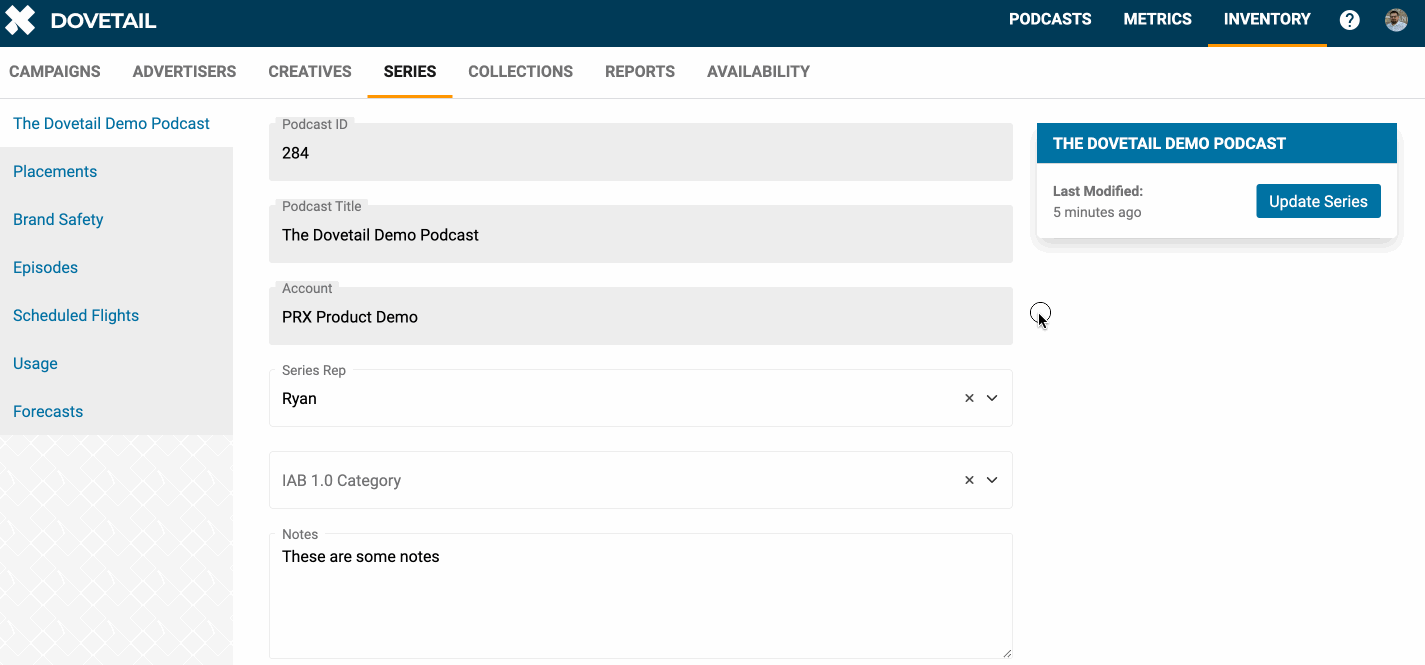This screenshot has height=665, width=1425.
Task: Expand the Series Rep dropdown arrow
Action: (x=992, y=398)
